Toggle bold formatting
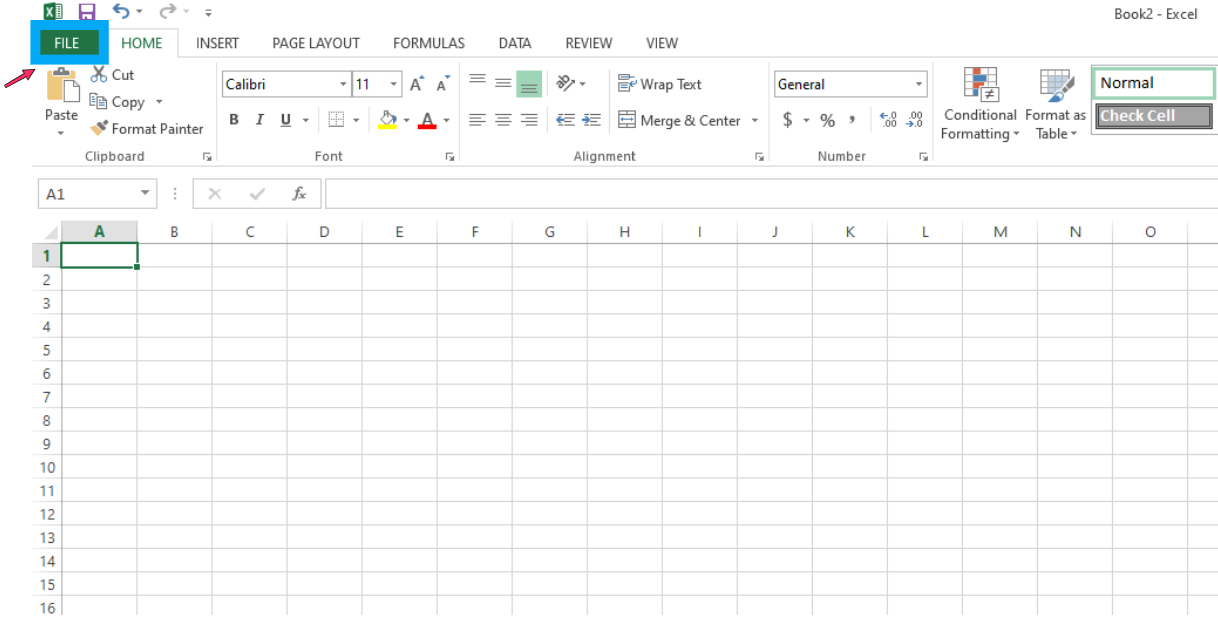 pos(233,119)
